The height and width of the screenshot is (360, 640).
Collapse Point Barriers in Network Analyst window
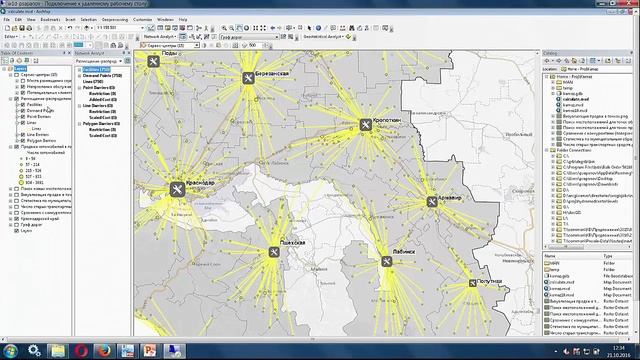coord(79,88)
